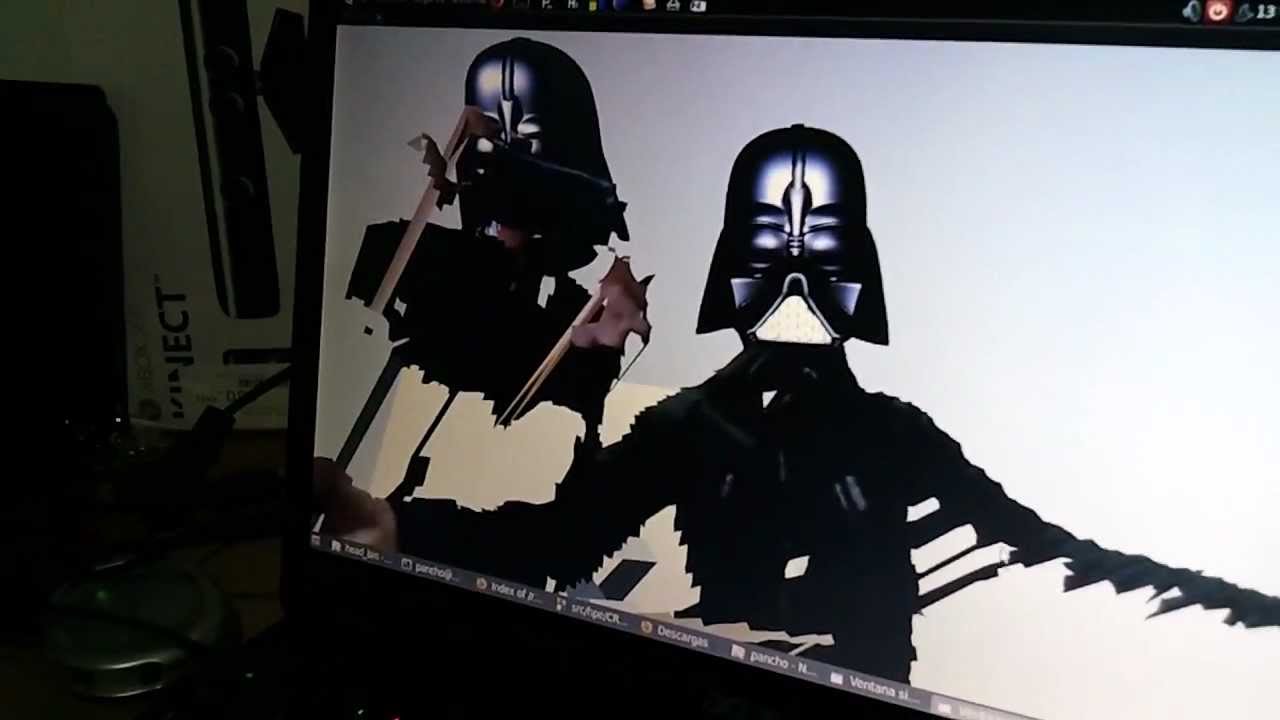Click the red power icon in top panel
The height and width of the screenshot is (720, 1280).
click(x=1217, y=11)
